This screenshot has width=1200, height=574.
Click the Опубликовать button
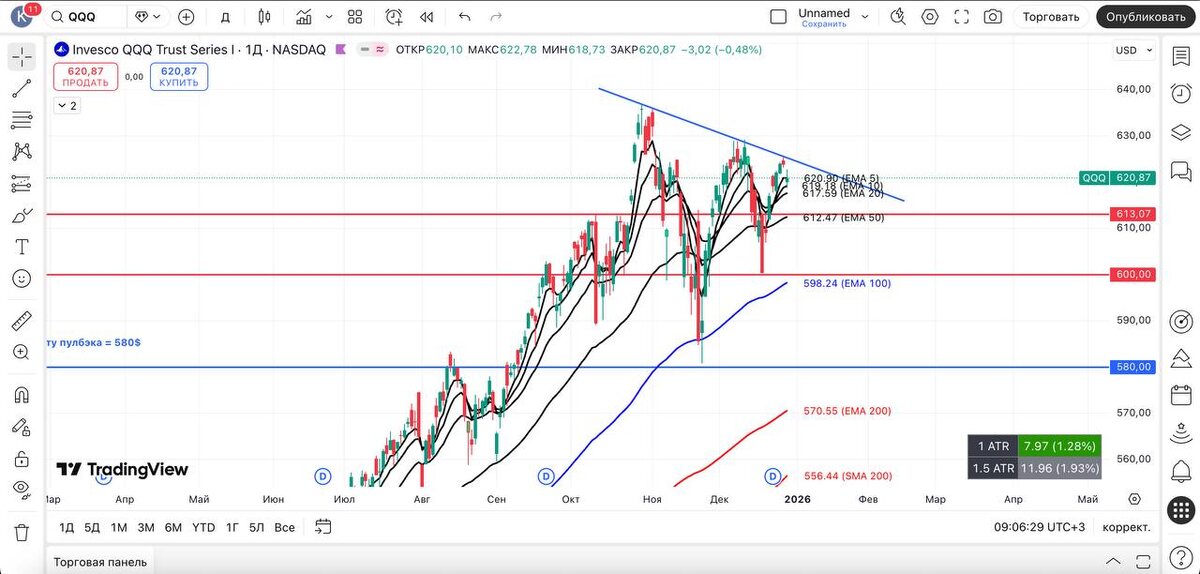pos(1148,17)
